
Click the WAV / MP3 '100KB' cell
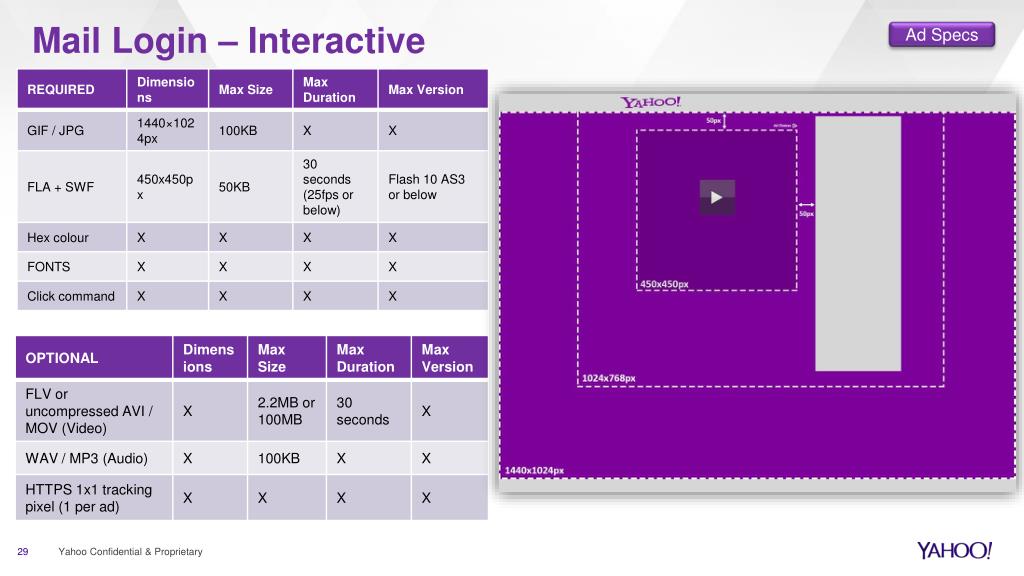point(287,458)
